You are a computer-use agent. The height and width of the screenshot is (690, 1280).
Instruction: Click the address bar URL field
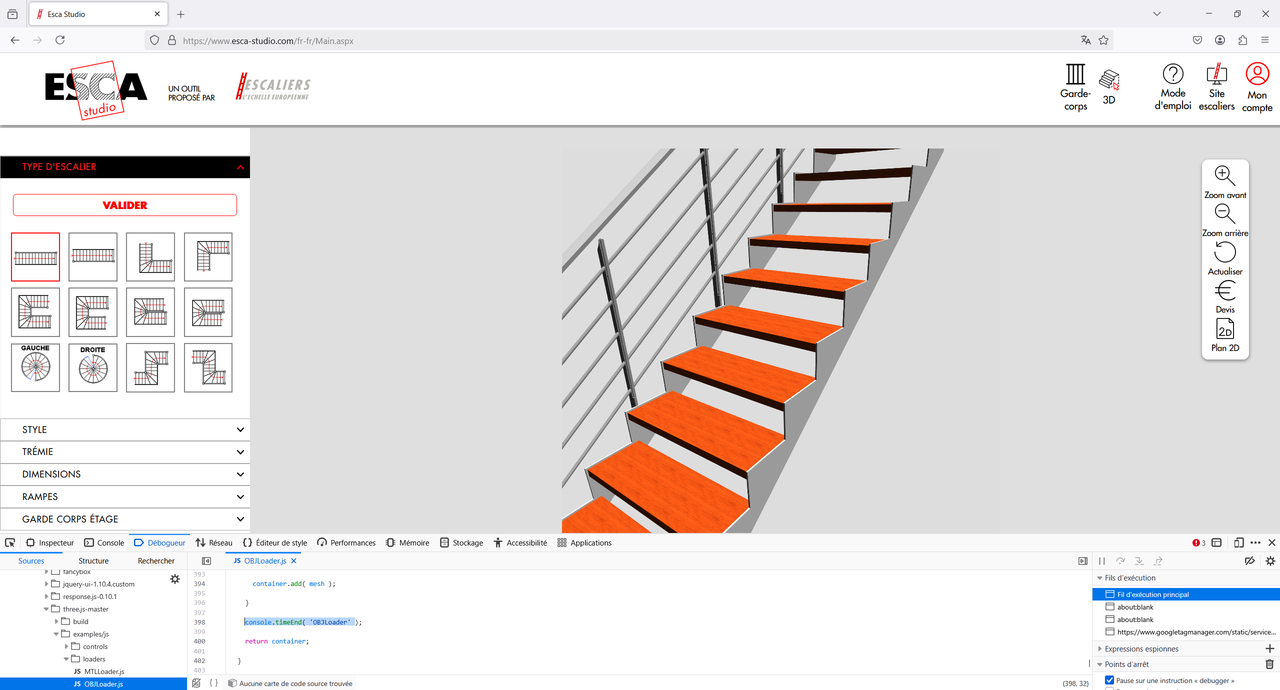coord(630,41)
